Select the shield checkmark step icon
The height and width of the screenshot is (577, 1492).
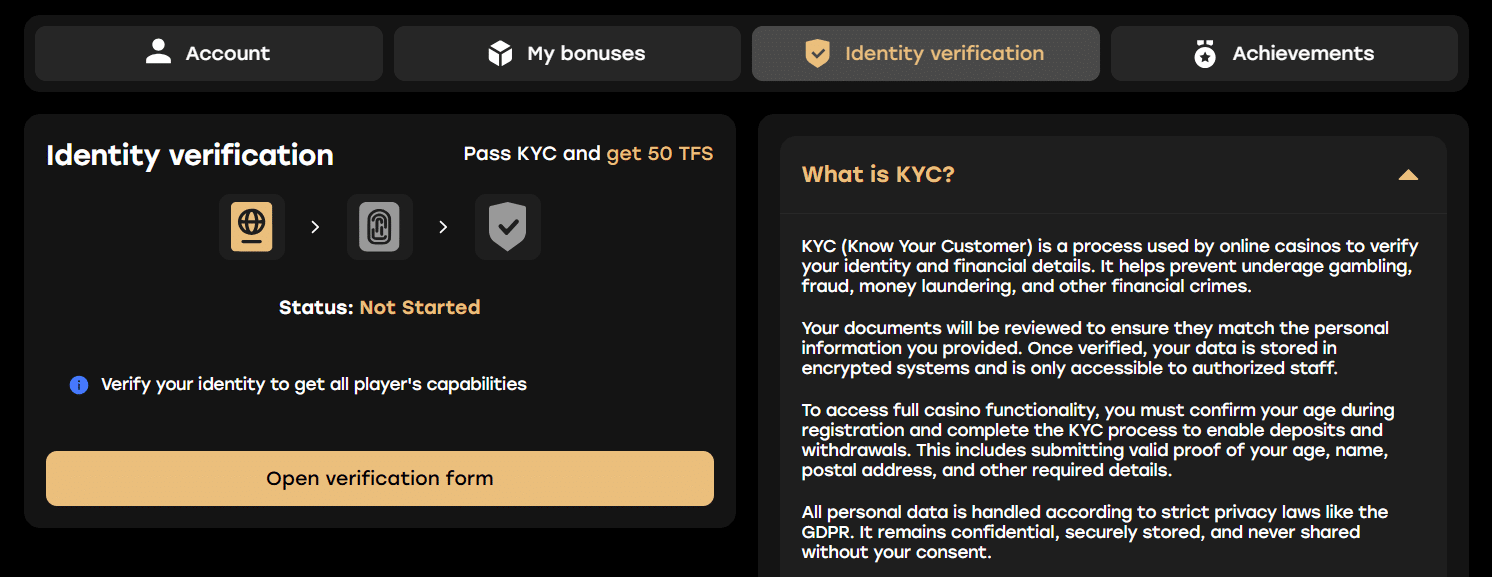508,227
